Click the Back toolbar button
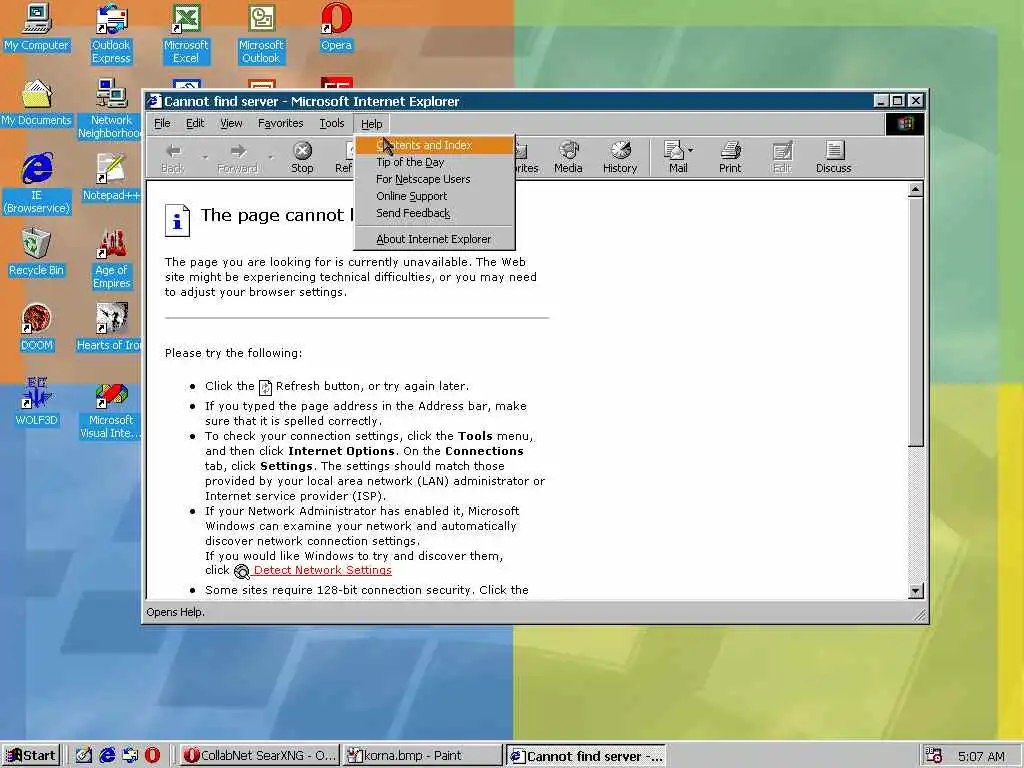This screenshot has width=1024, height=768. pos(172,157)
